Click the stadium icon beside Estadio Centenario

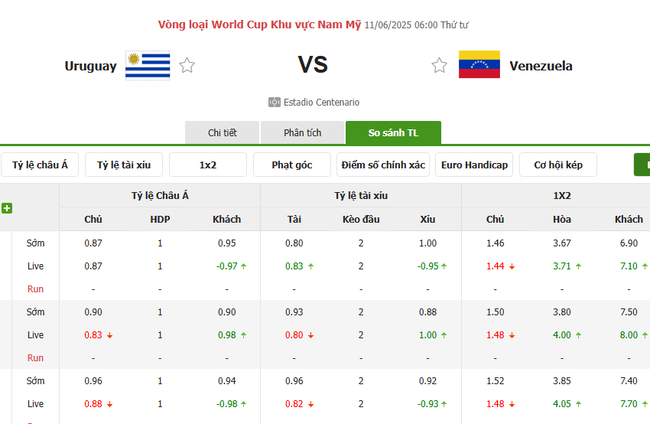click(274, 102)
